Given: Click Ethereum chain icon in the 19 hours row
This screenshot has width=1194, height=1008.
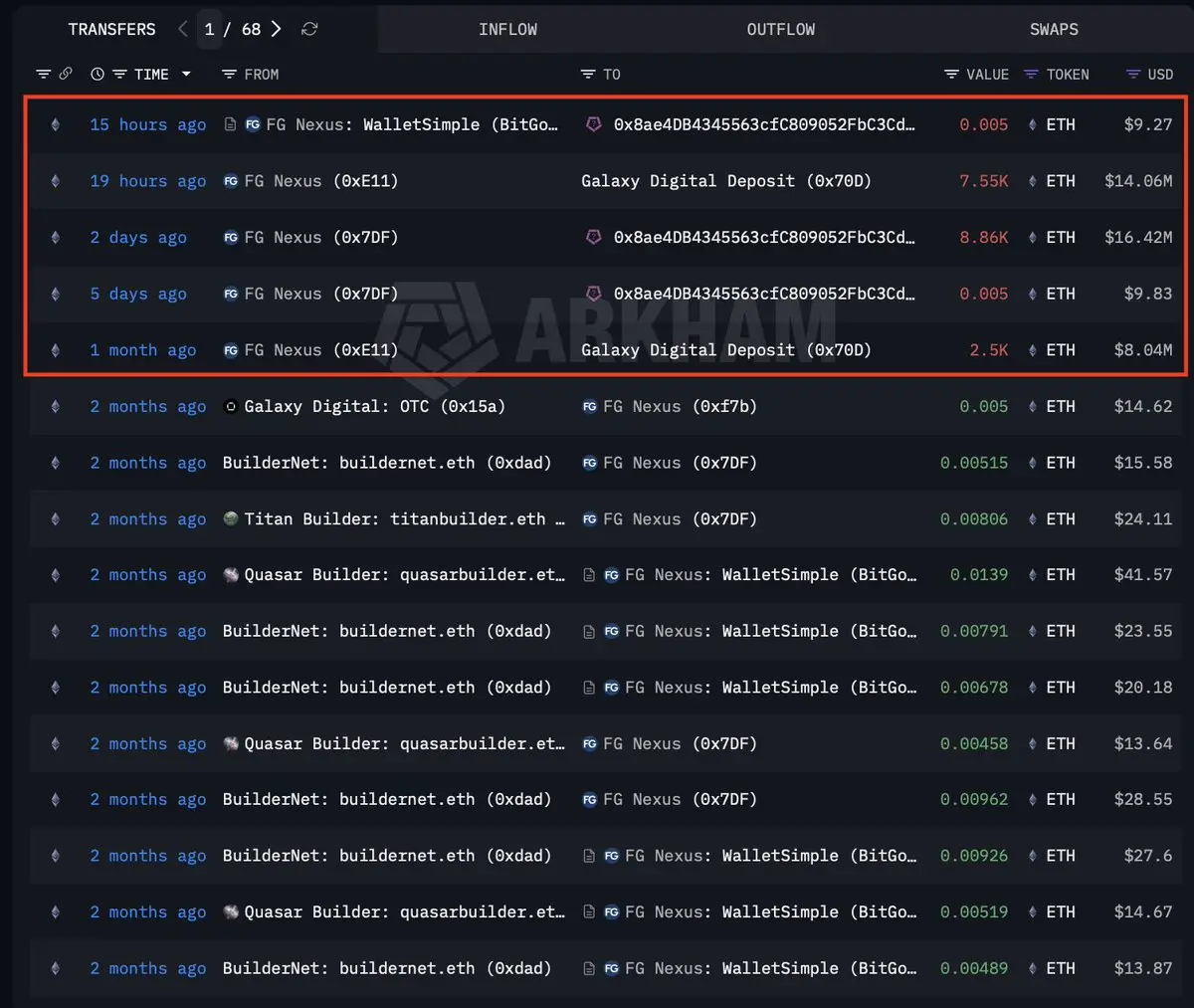Looking at the screenshot, I should [x=55, y=181].
